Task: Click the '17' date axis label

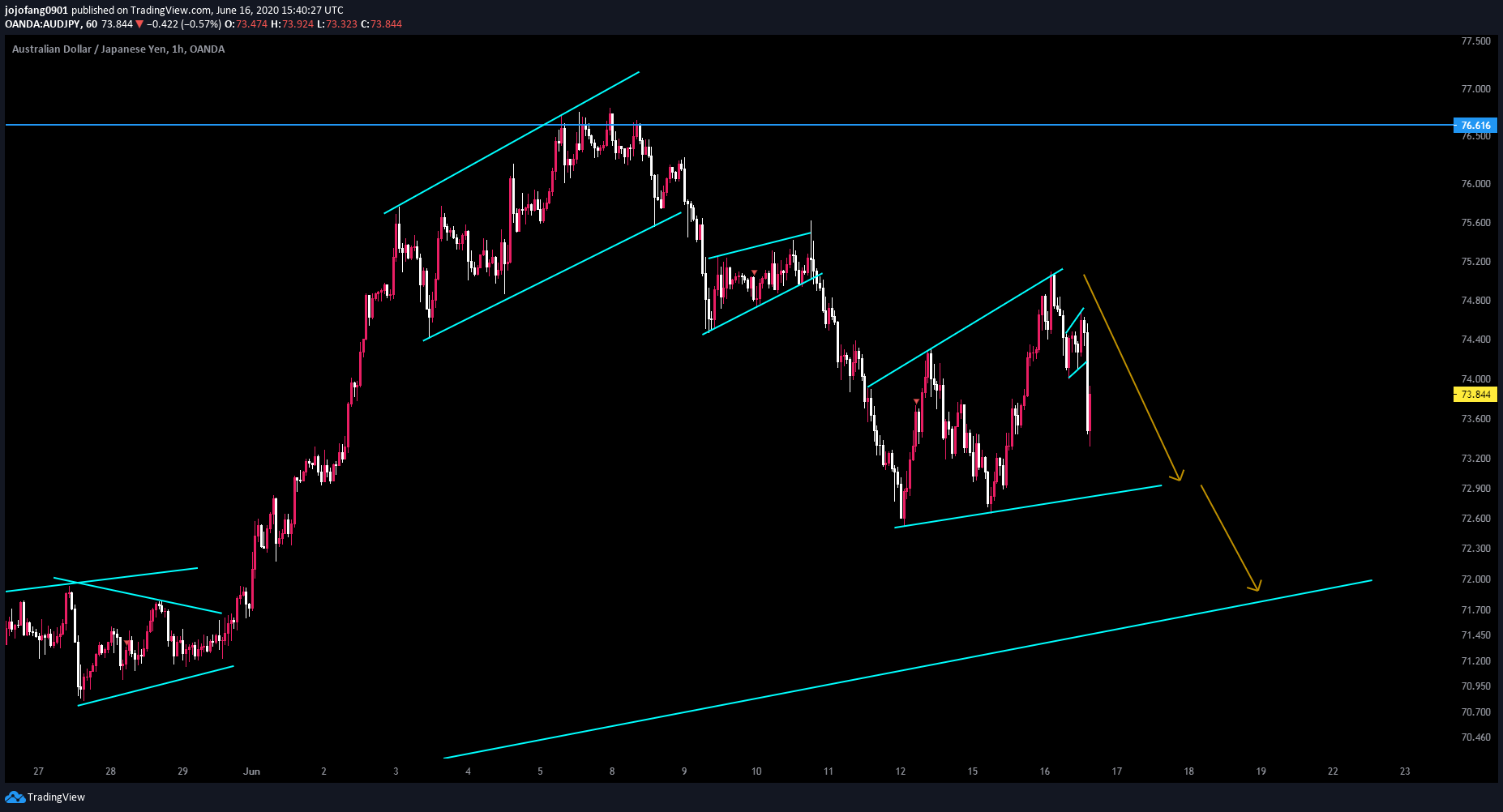Action: [1117, 771]
